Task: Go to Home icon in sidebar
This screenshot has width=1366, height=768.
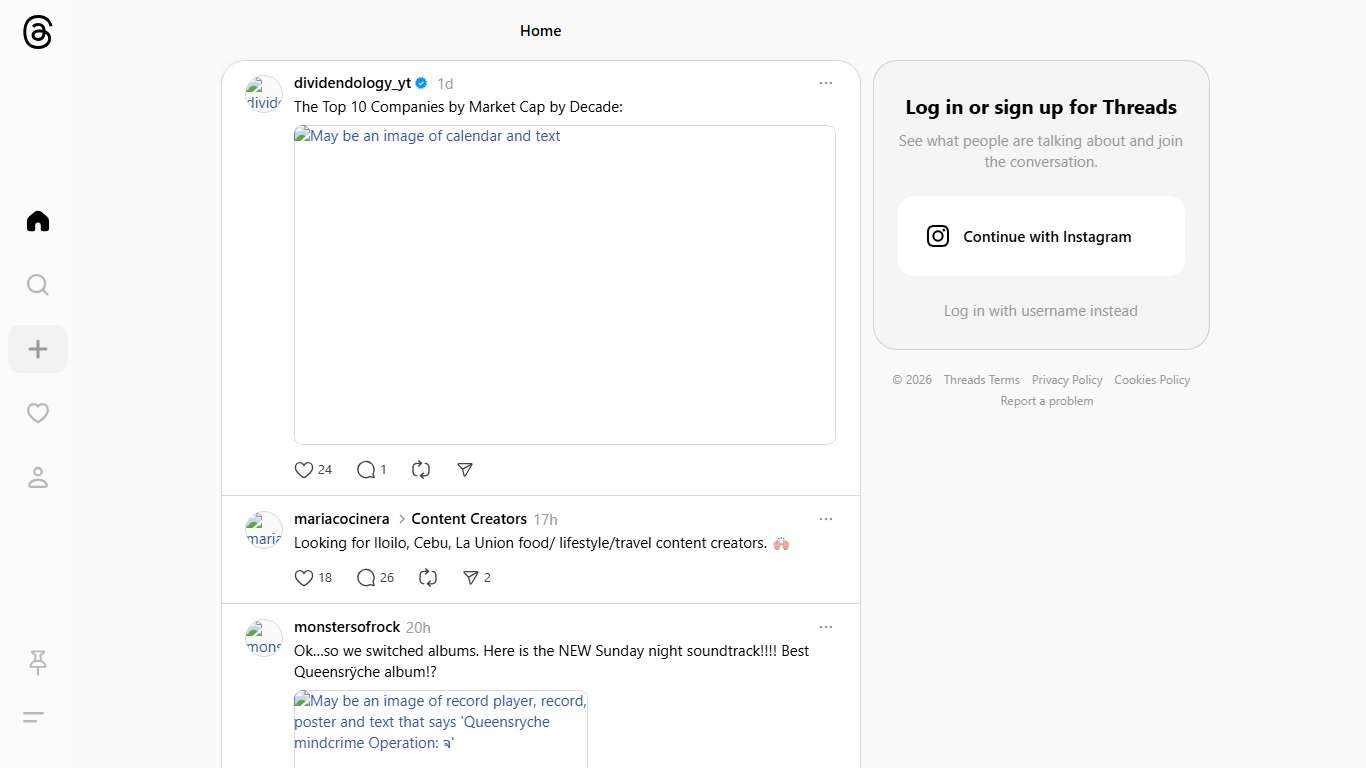Action: click(x=38, y=221)
